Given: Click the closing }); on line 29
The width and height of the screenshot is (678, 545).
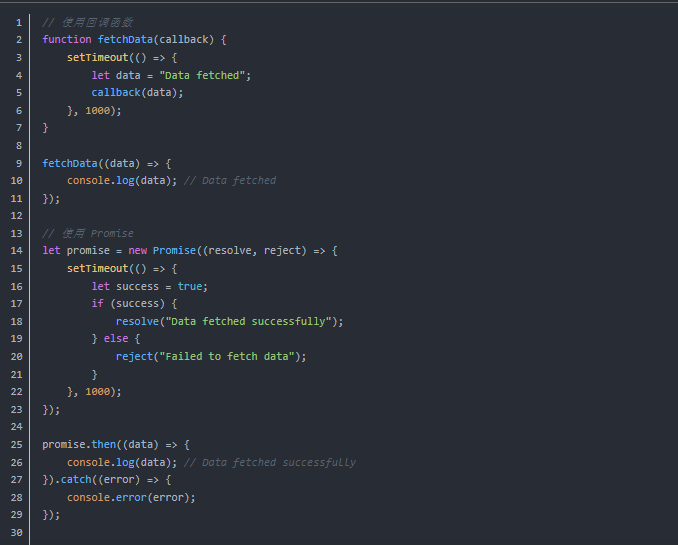Looking at the screenshot, I should pyautogui.click(x=51, y=515).
